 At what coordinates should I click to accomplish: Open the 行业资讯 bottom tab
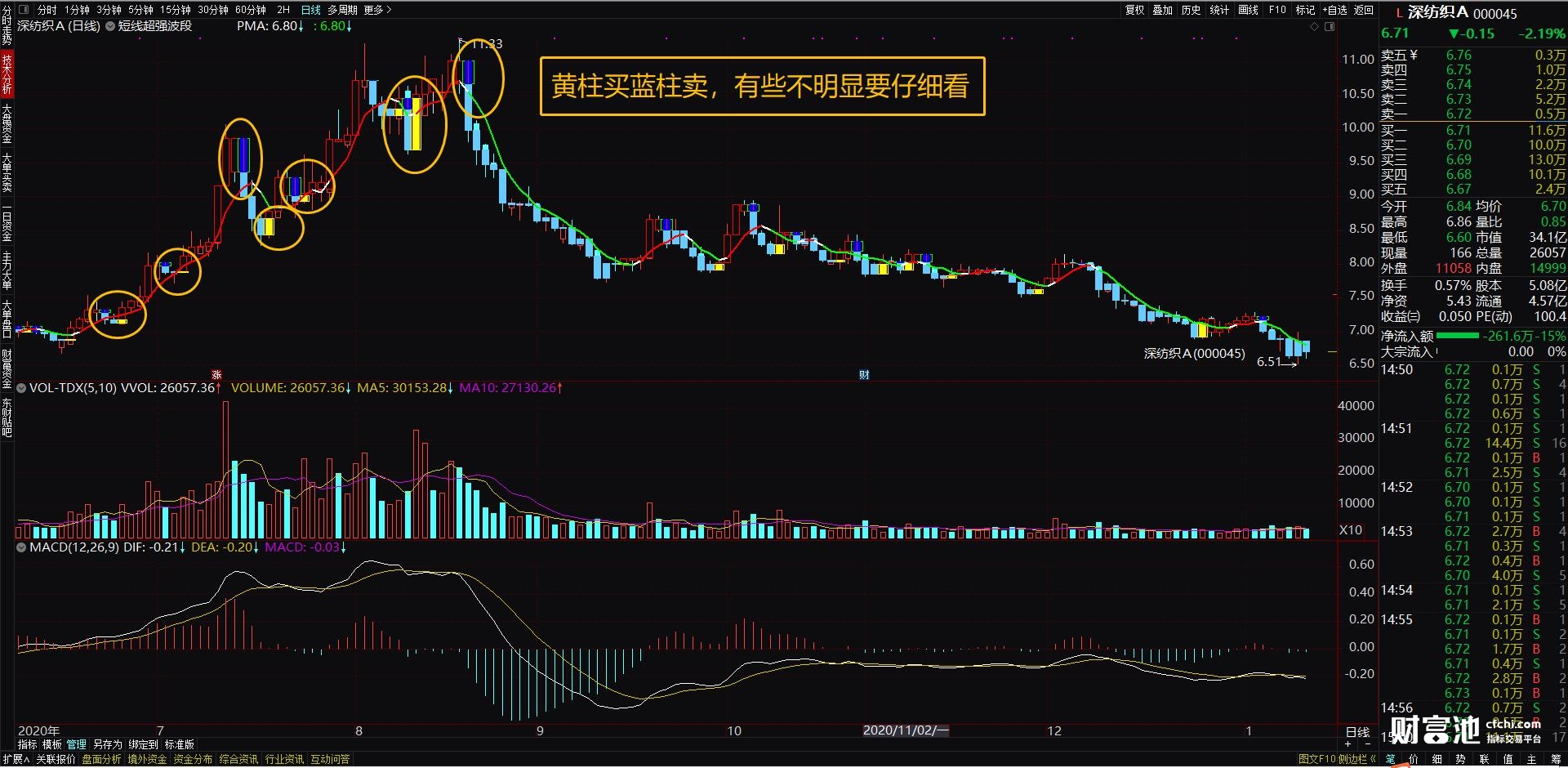point(284,759)
